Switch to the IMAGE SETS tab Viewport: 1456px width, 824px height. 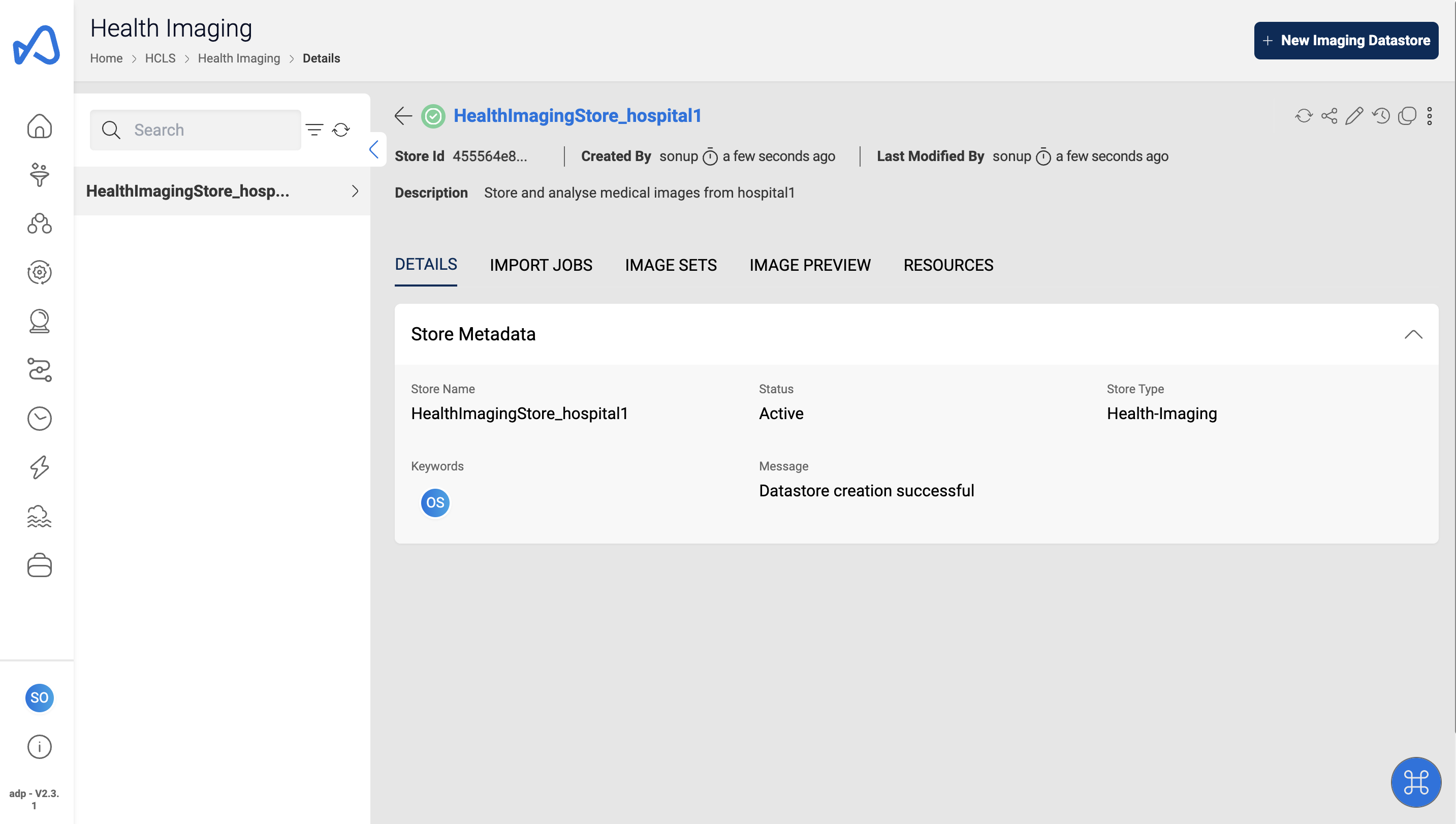pyautogui.click(x=670, y=265)
